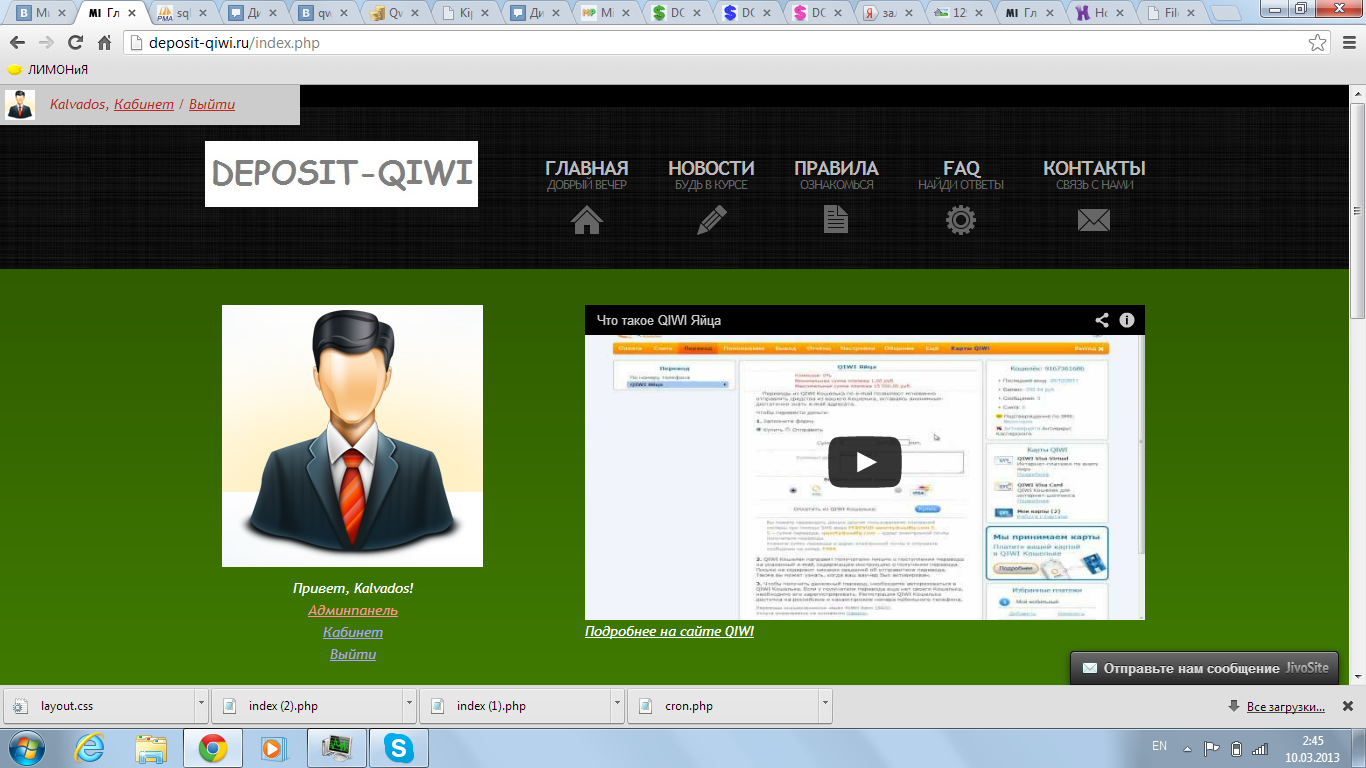The height and width of the screenshot is (768, 1366).
Task: Open the КОНТАКТЫ navigation item
Action: pyautogui.click(x=1094, y=173)
